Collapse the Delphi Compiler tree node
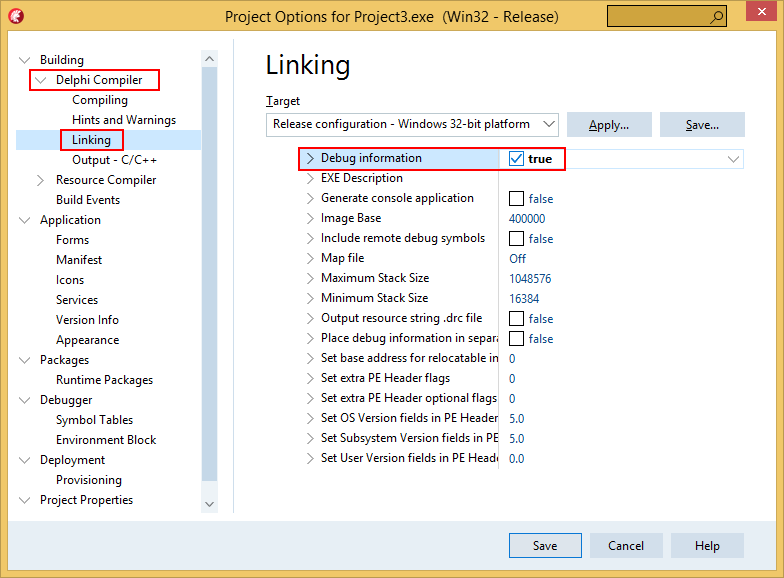The image size is (784, 578). 40,80
